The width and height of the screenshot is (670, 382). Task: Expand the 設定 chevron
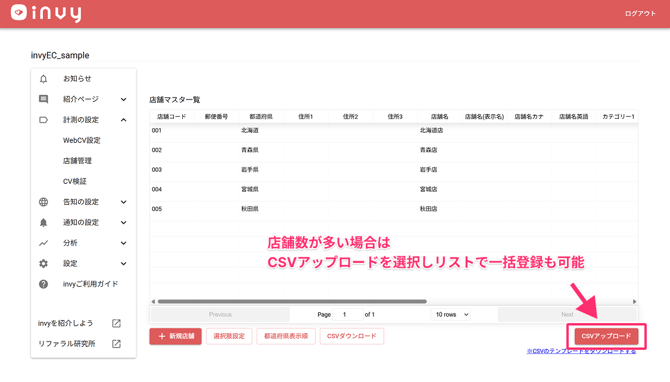123,264
